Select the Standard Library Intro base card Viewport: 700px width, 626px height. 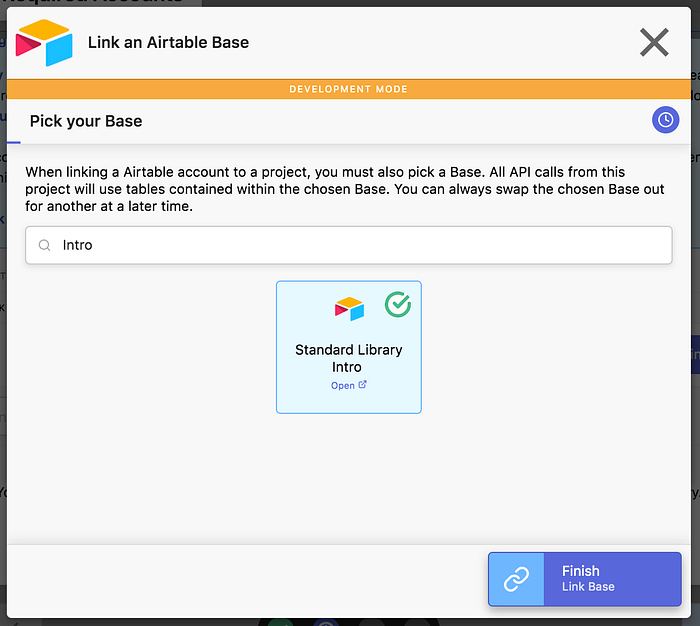click(x=349, y=347)
